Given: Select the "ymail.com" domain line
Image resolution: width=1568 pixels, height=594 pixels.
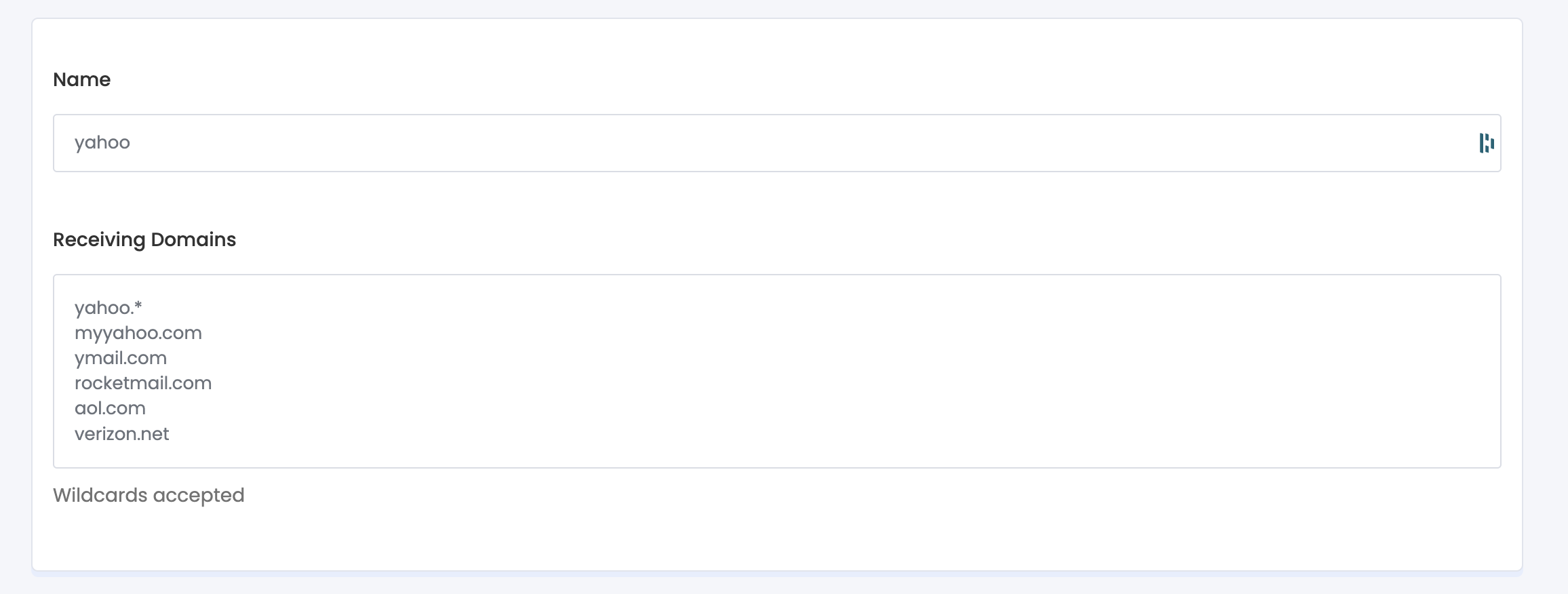Looking at the screenshot, I should point(120,358).
